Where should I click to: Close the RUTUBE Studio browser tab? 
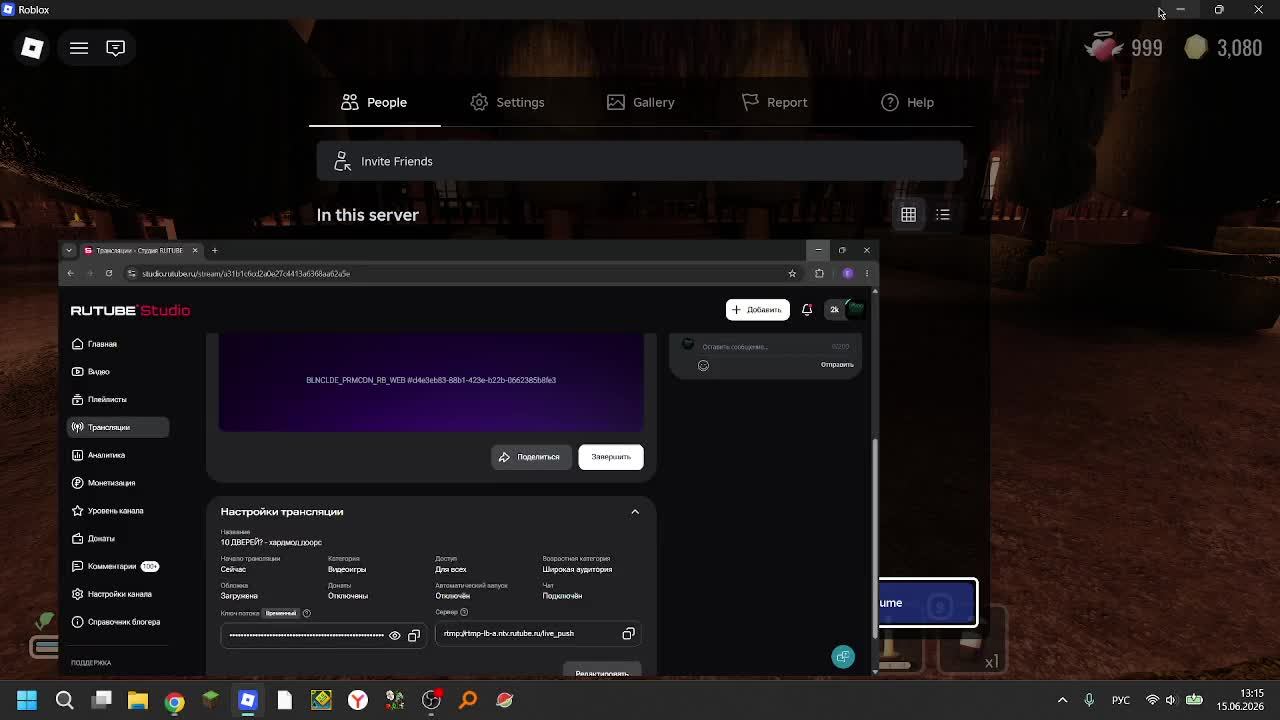point(195,250)
